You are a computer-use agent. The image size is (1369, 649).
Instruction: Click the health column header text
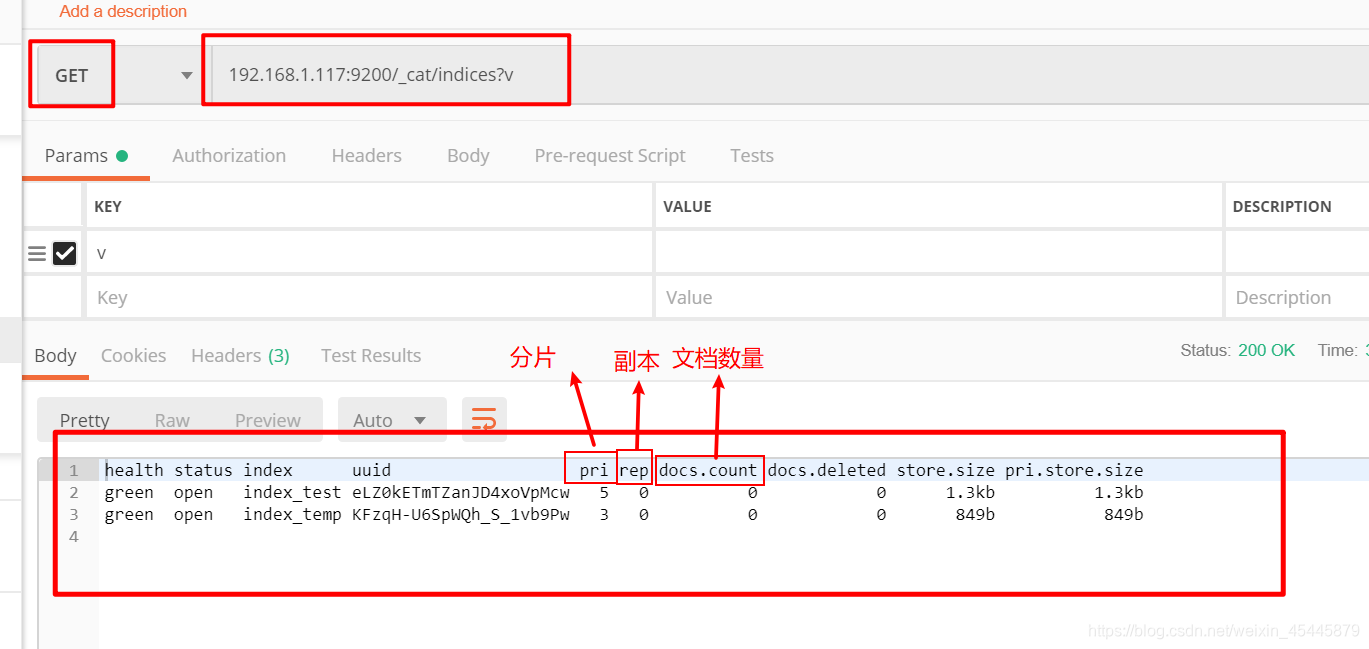pos(134,470)
